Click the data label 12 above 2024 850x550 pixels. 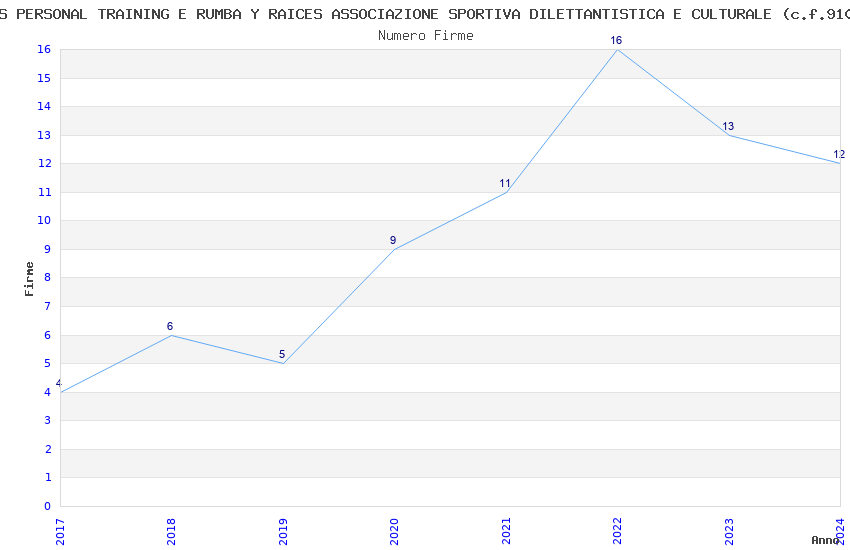[839, 154]
